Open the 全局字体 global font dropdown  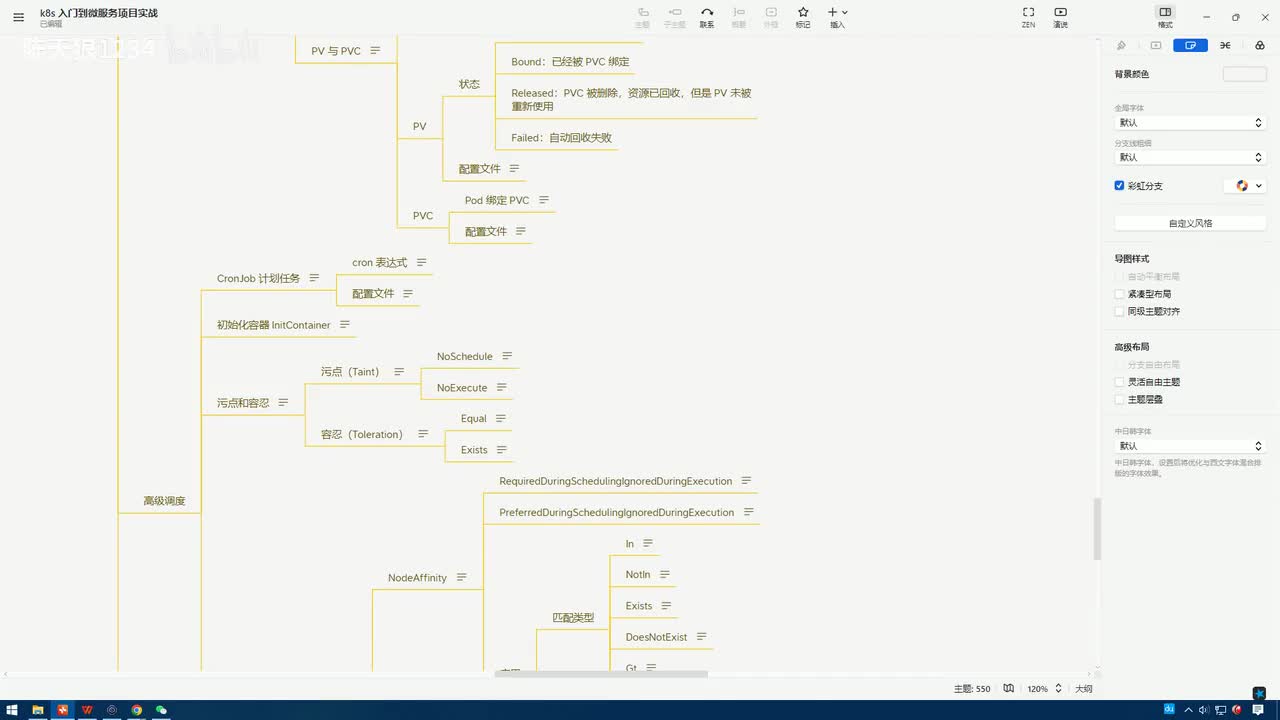(x=1190, y=122)
